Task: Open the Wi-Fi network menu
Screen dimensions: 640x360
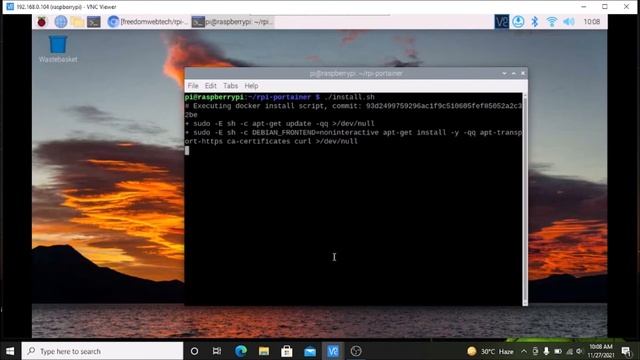Action: (552, 22)
